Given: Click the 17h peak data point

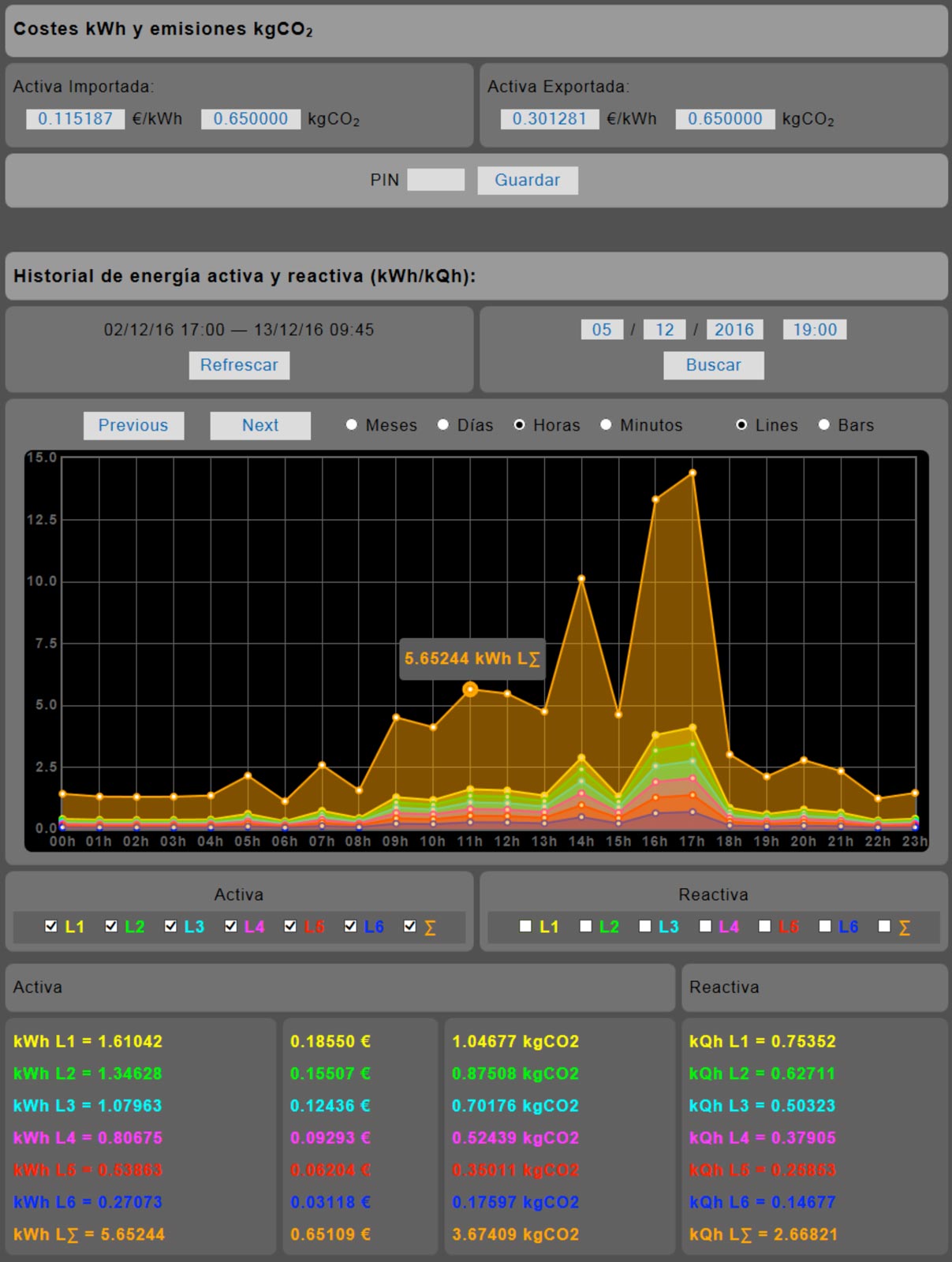Looking at the screenshot, I should coord(693,473).
